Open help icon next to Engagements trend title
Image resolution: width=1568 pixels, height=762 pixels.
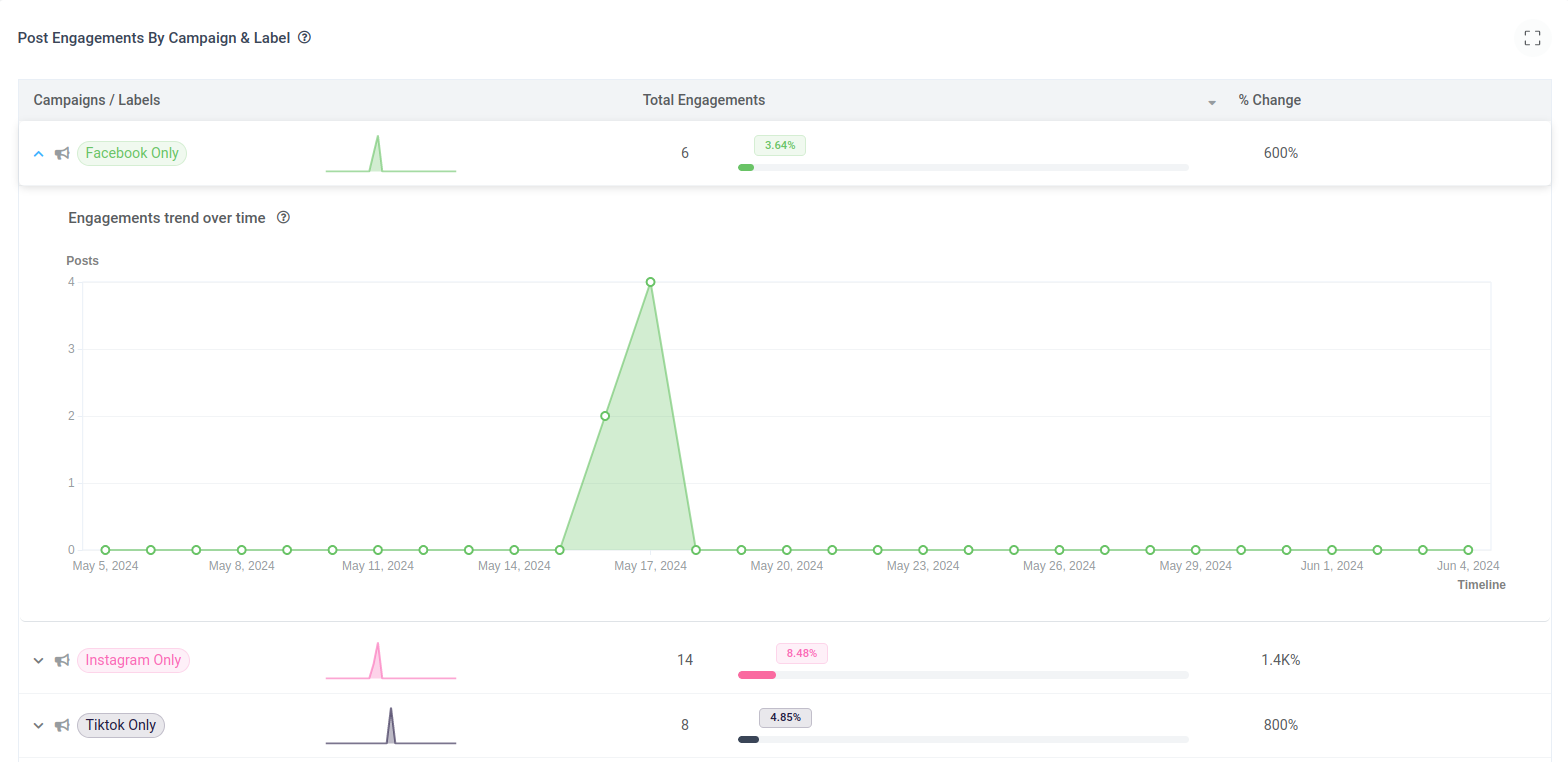[x=283, y=218]
